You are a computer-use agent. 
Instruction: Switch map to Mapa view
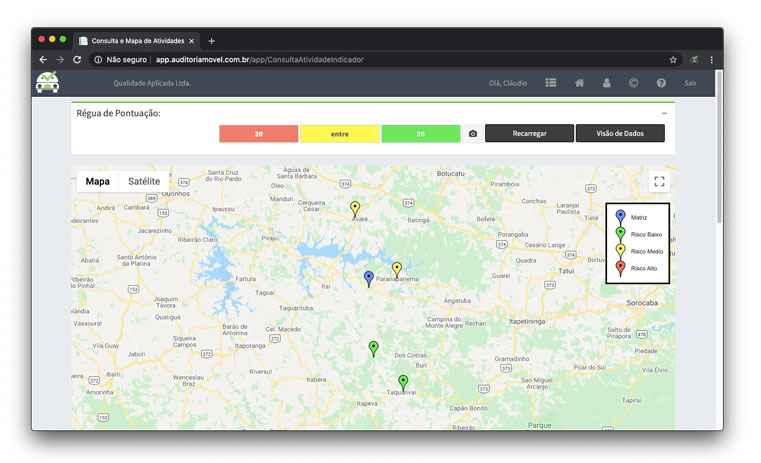click(x=98, y=182)
